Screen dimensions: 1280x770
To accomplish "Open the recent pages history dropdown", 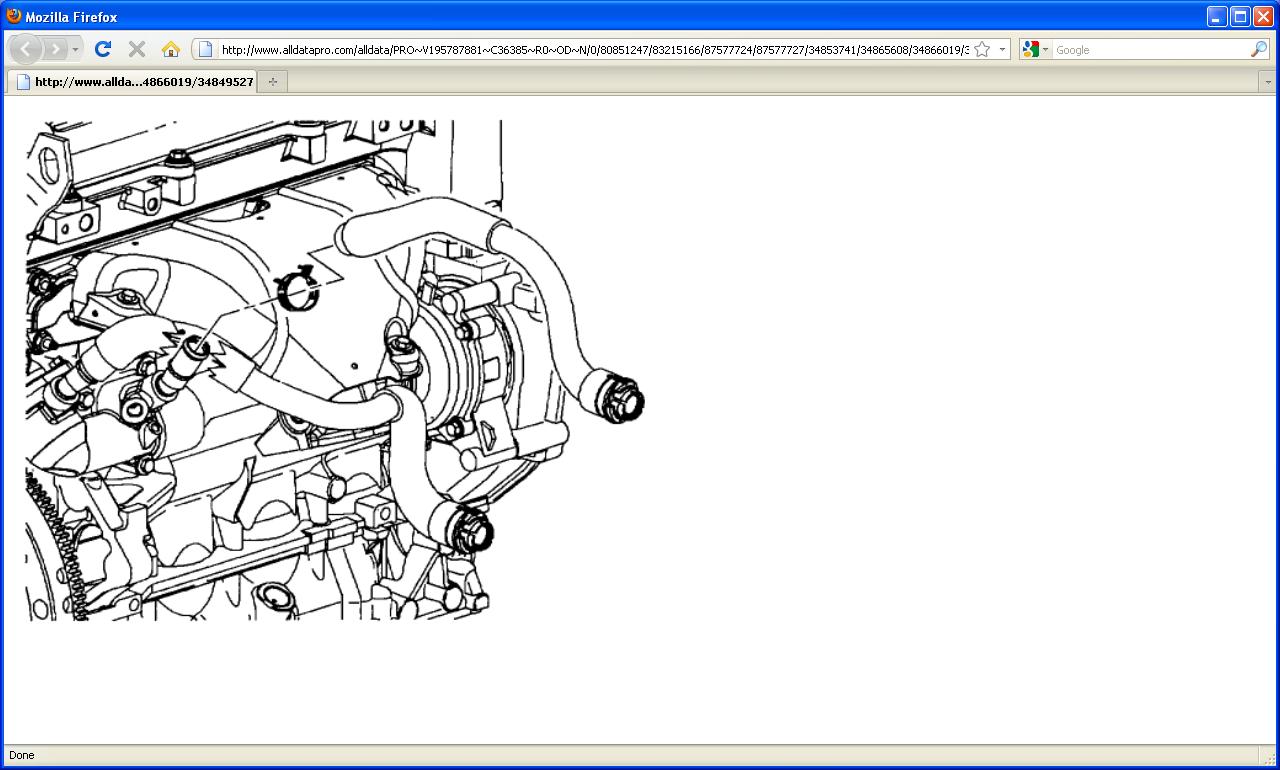I will pos(76,49).
